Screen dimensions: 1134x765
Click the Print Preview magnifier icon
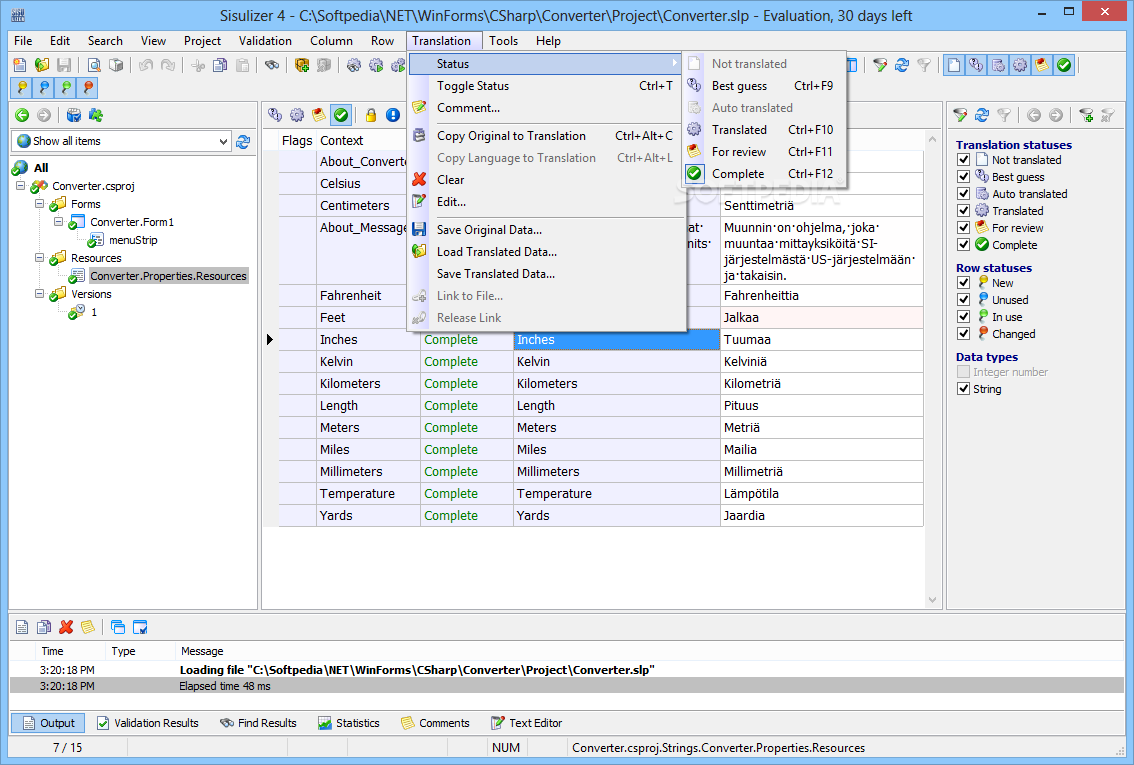pos(94,65)
